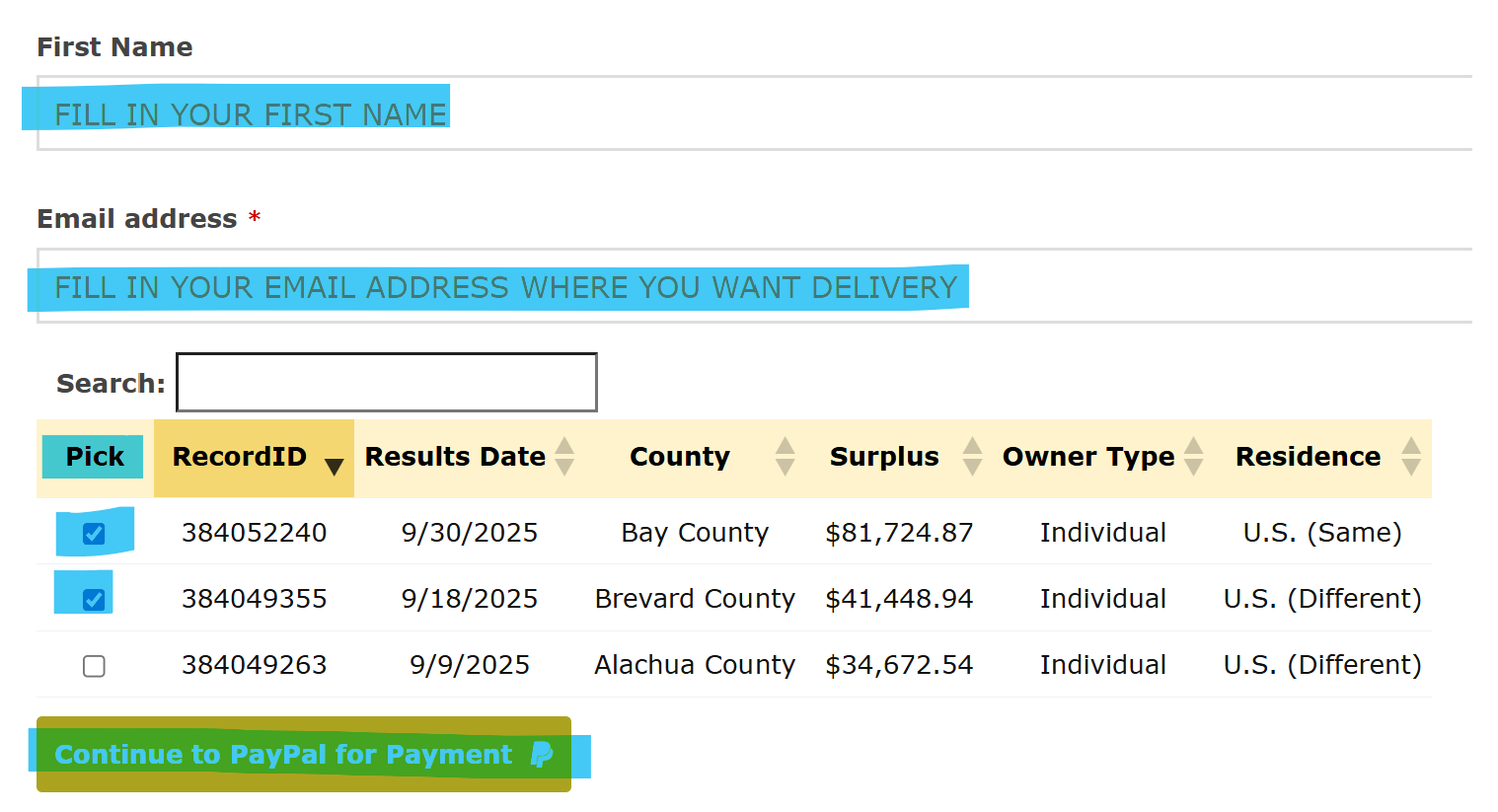Sort by County arrows icon

786,457
